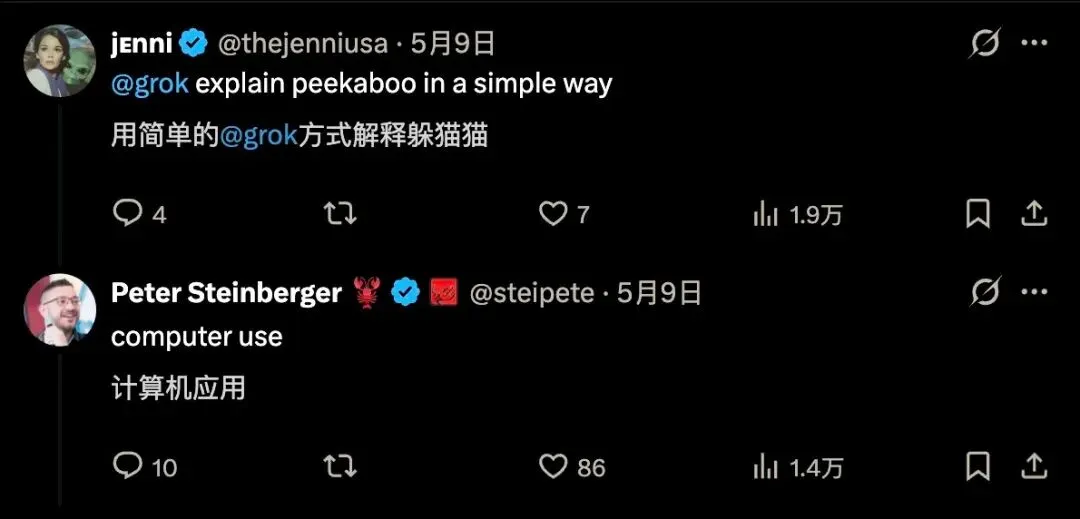Bookmark Peter Steinberger's tweet
1080x519 pixels.
coord(978,466)
